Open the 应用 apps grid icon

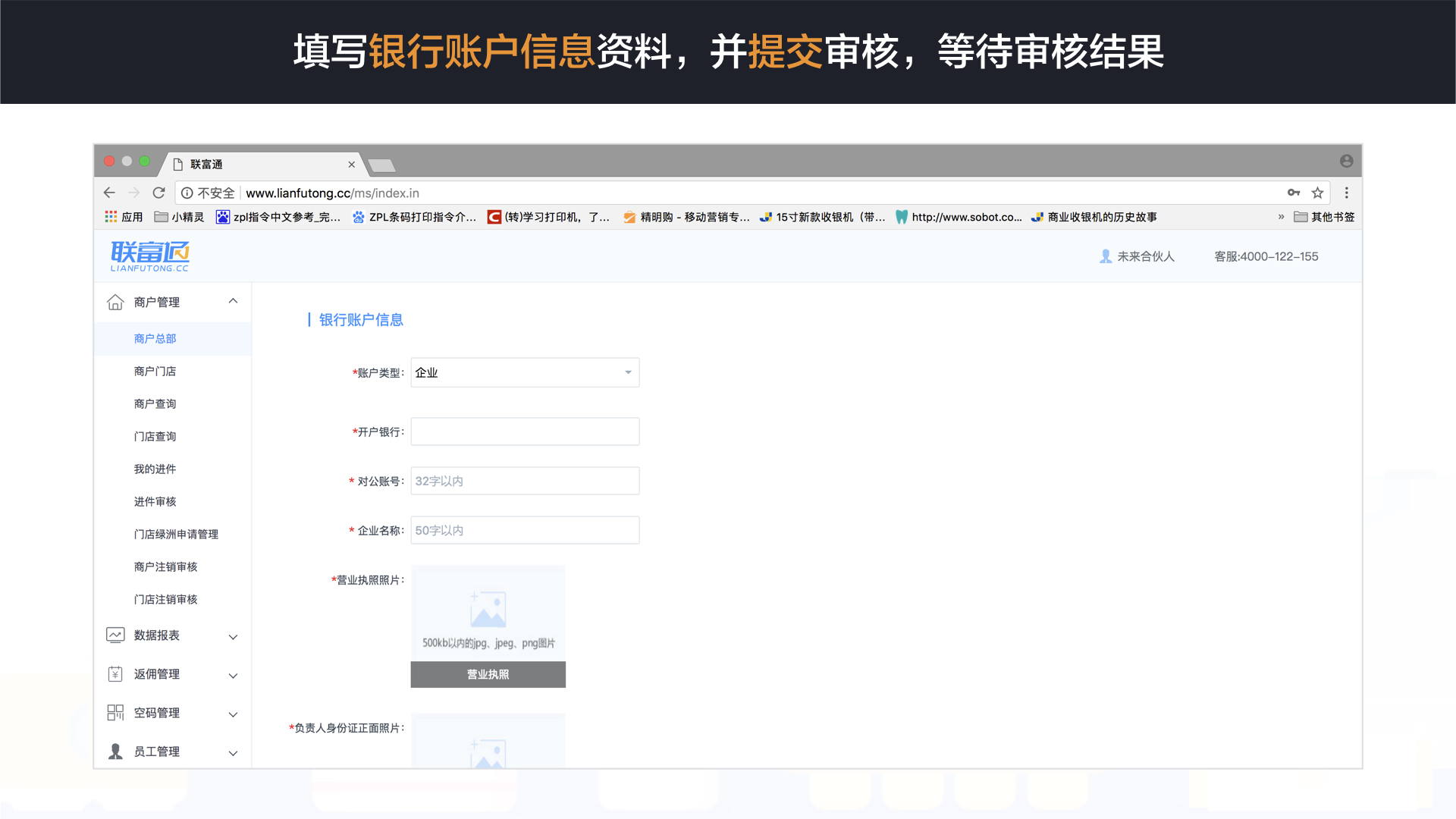111,217
